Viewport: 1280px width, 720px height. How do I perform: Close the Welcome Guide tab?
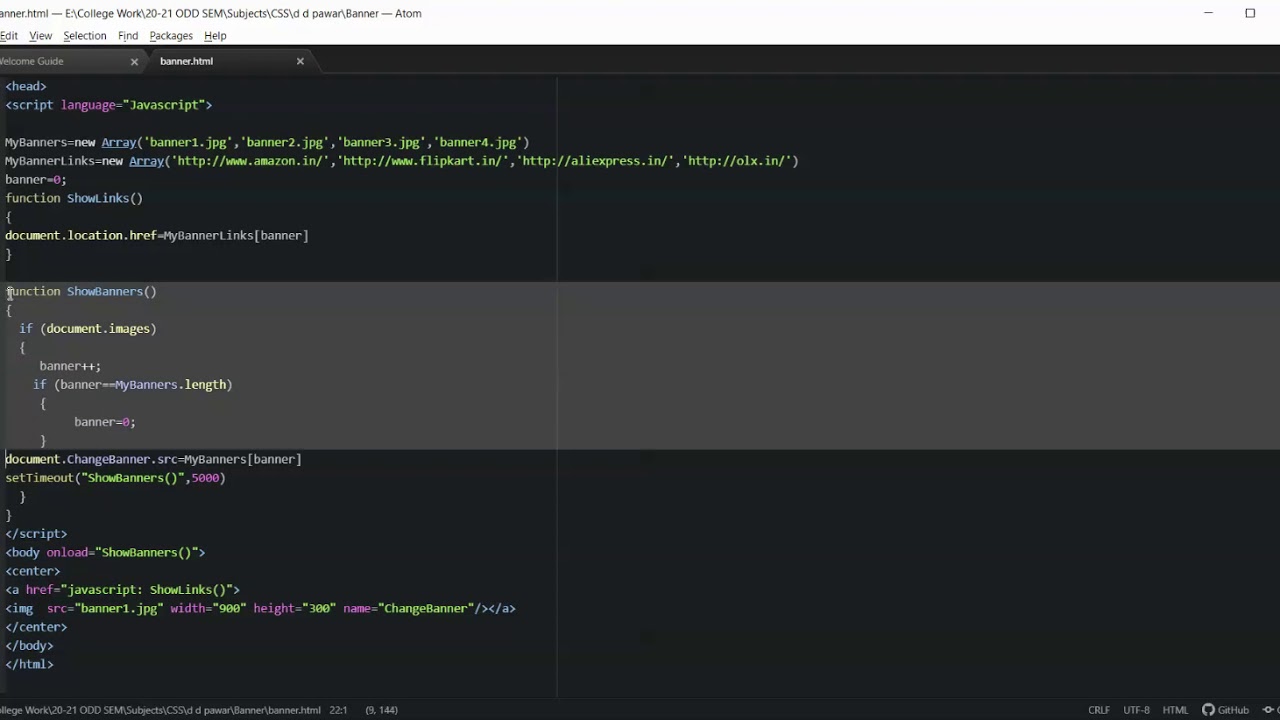[x=134, y=61]
